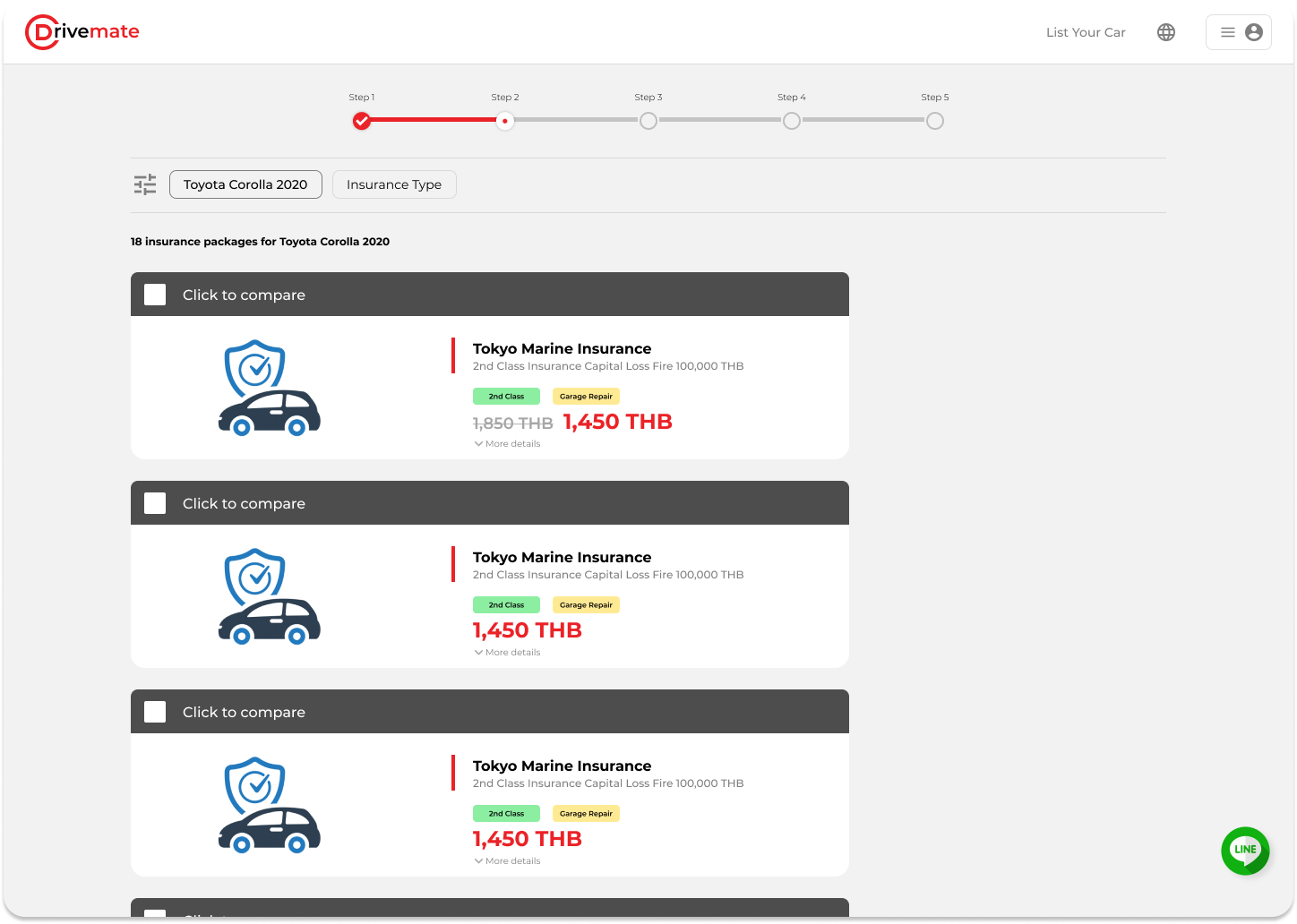This screenshot has width=1297, height=924.
Task: Check the second card's compare checkbox
Action: tap(155, 503)
